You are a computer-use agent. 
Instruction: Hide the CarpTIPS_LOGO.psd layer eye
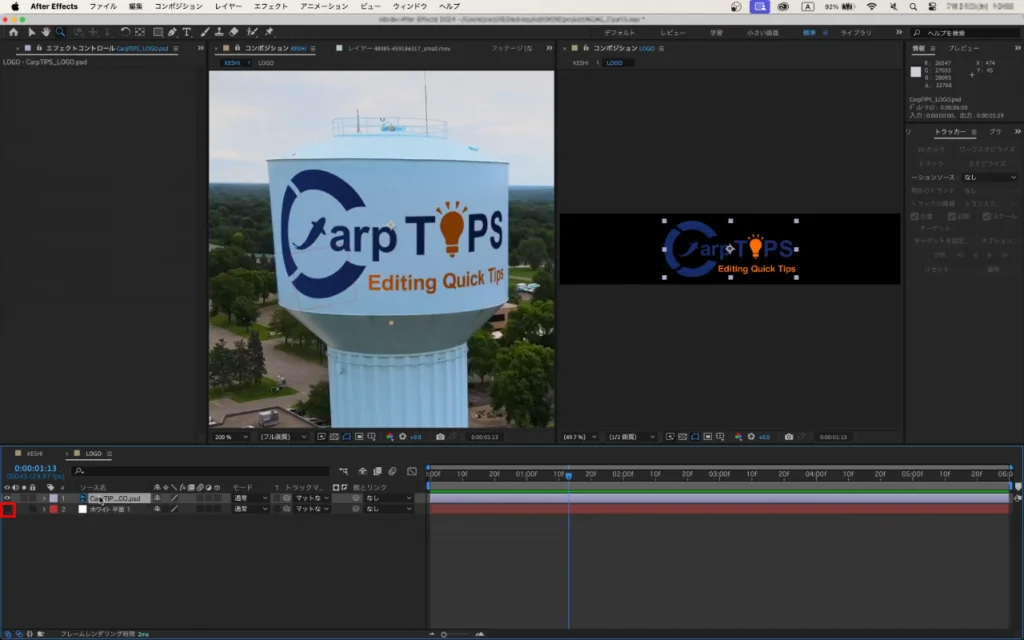(7, 498)
